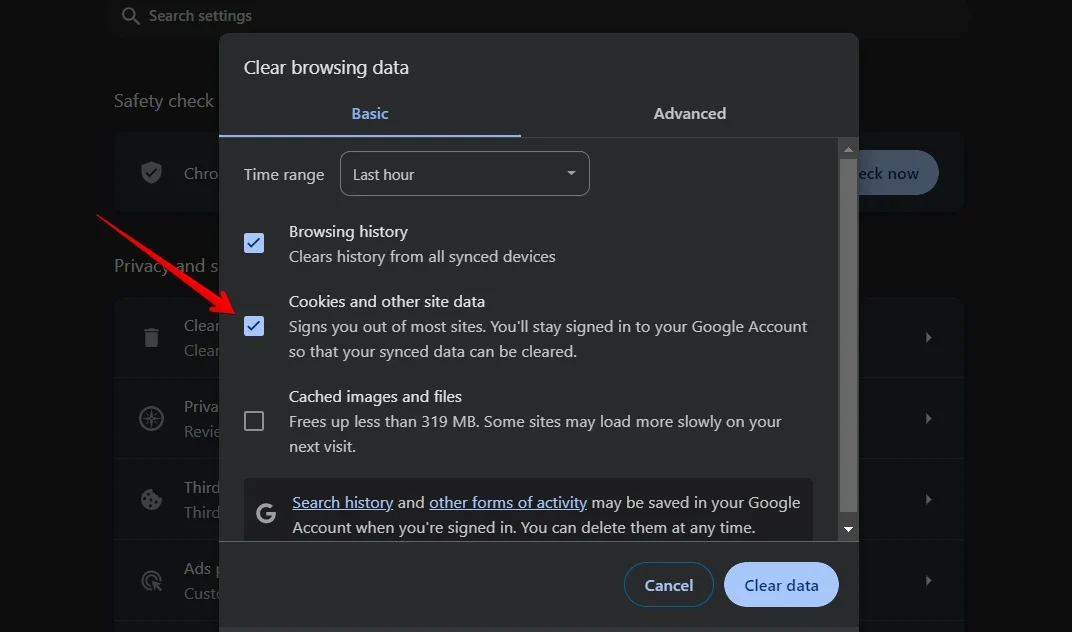Click the Cancel button
This screenshot has width=1072, height=632.
(x=669, y=585)
